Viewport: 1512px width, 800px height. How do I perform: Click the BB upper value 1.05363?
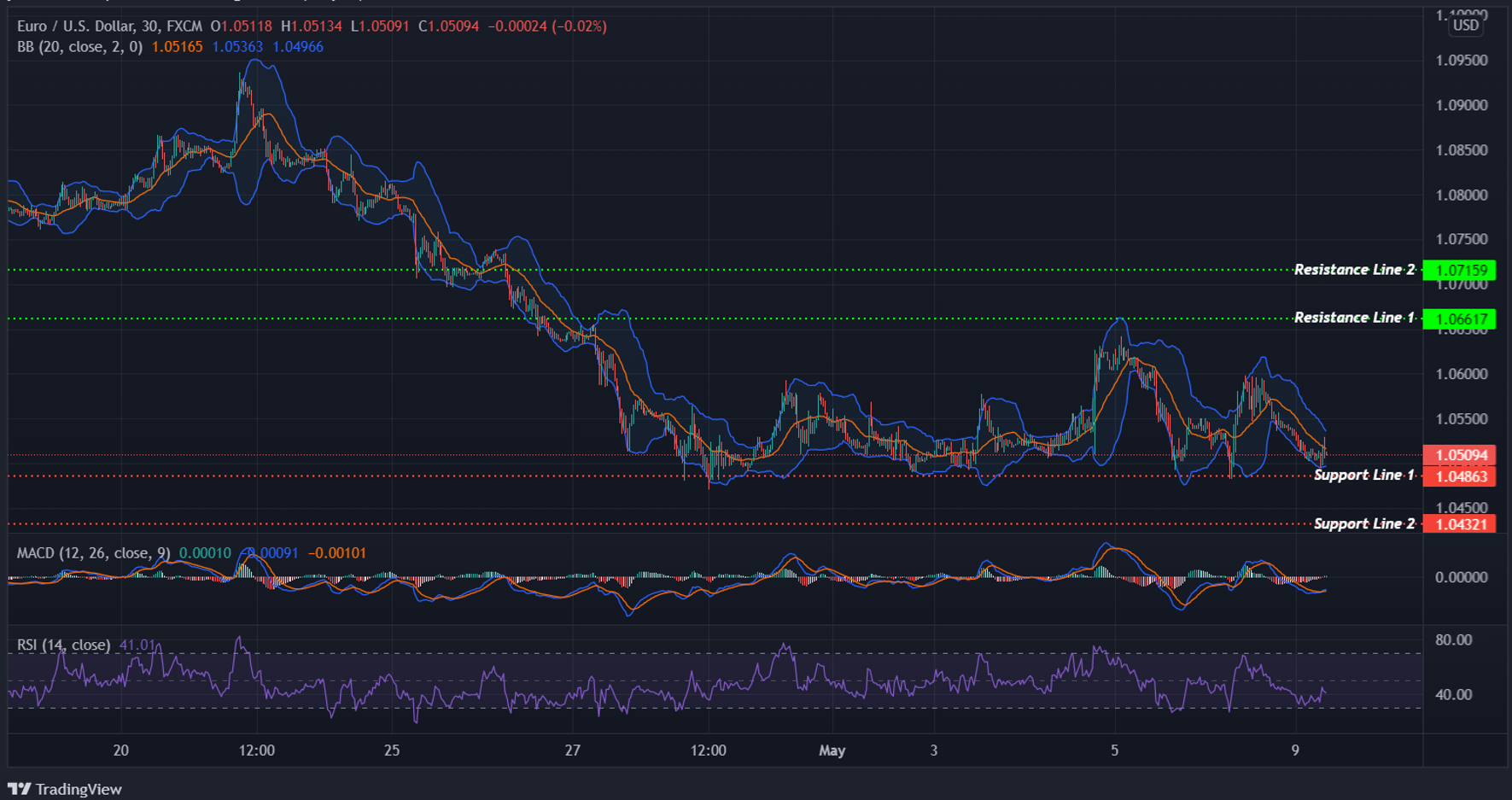(237, 47)
